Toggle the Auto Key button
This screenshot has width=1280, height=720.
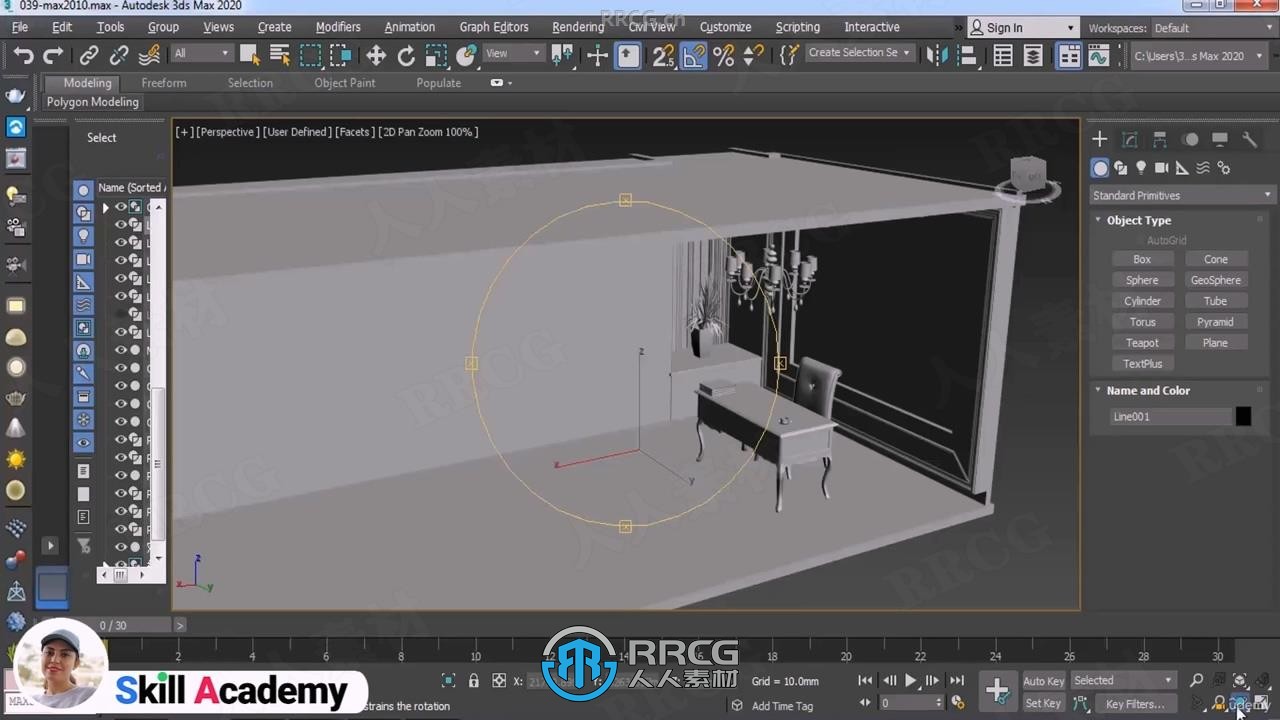[x=1043, y=681]
